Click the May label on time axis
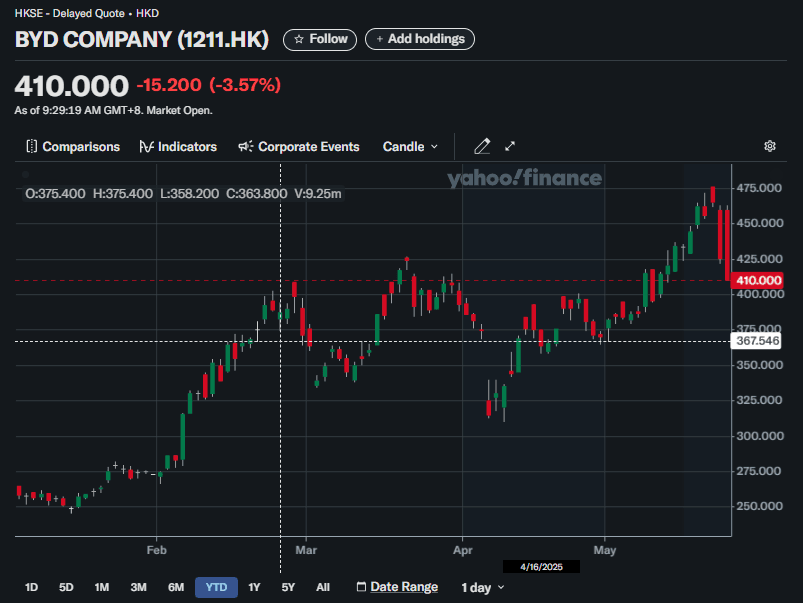The image size is (803, 603). (604, 550)
